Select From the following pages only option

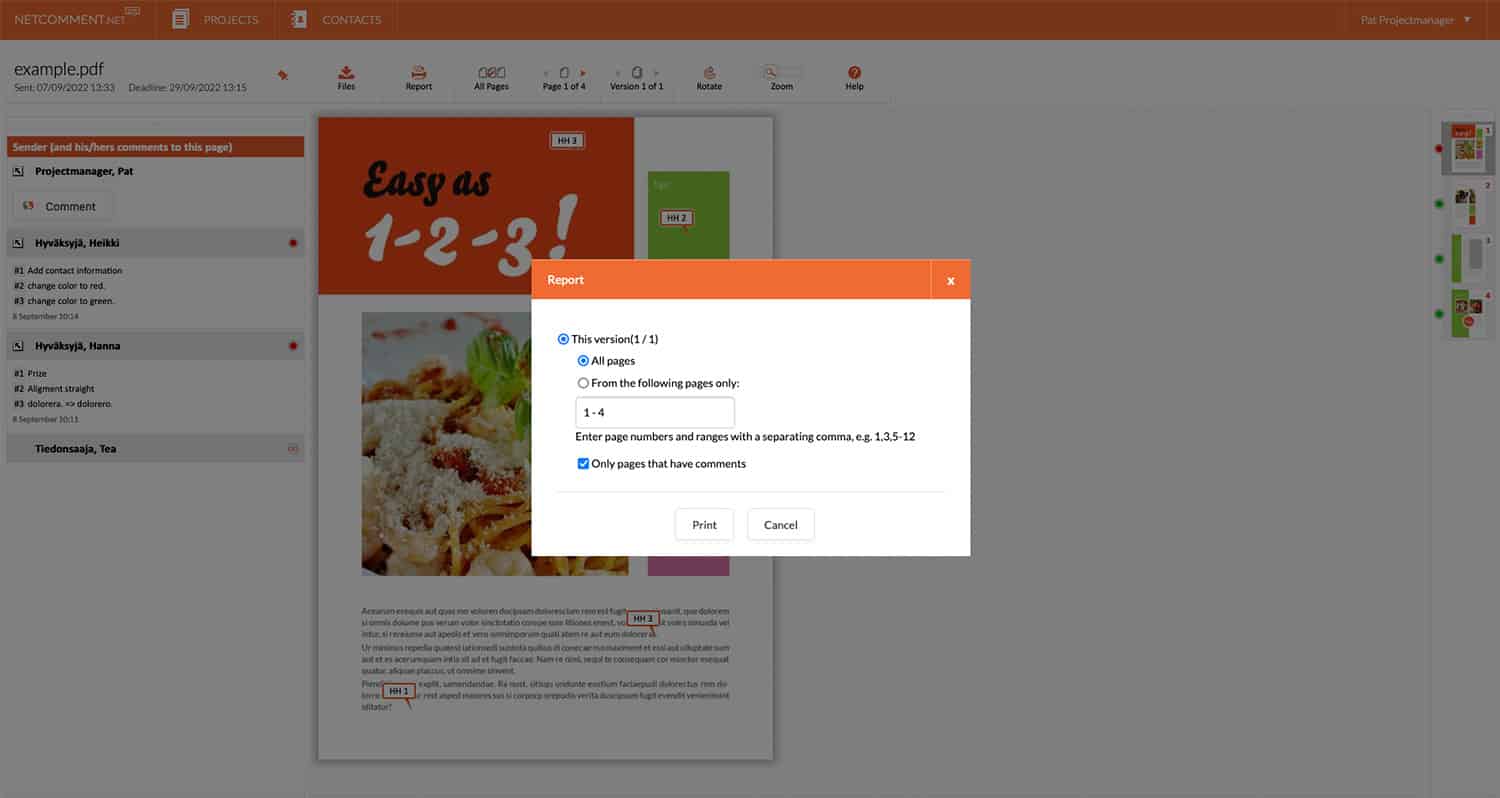pyautogui.click(x=583, y=383)
